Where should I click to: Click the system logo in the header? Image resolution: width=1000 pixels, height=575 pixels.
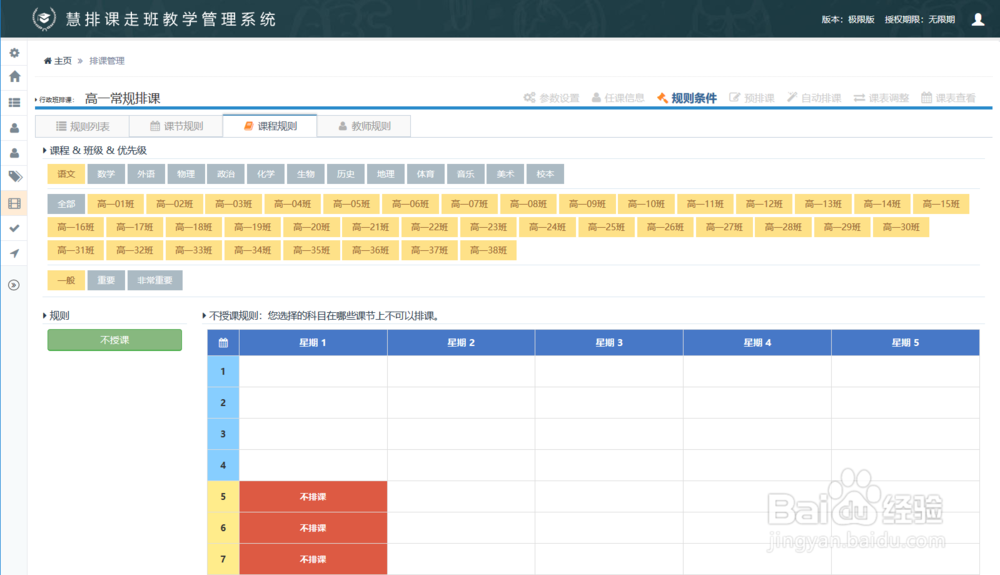click(43, 18)
